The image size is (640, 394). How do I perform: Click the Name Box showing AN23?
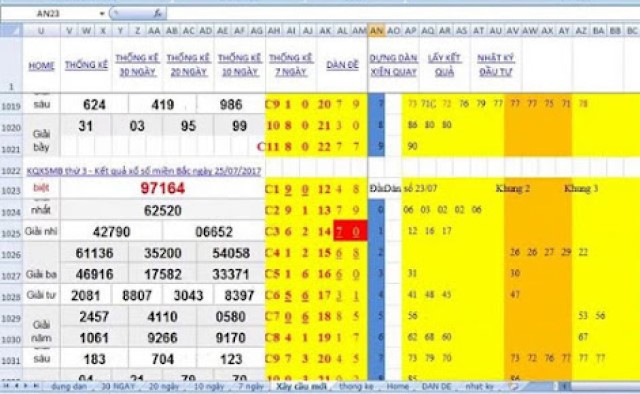(x=49, y=14)
